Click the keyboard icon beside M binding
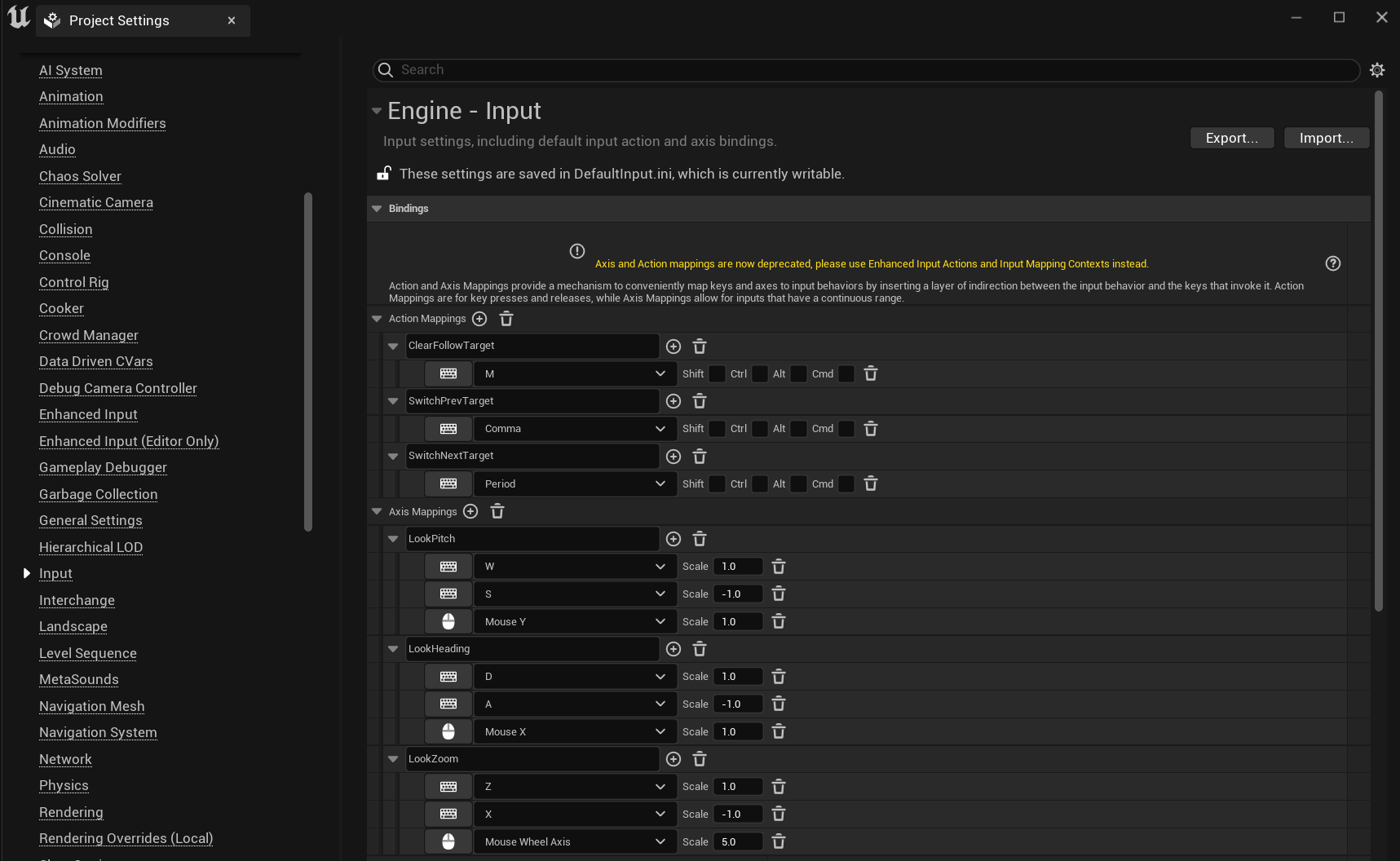Screen dimensions: 1400x861 click(448, 373)
